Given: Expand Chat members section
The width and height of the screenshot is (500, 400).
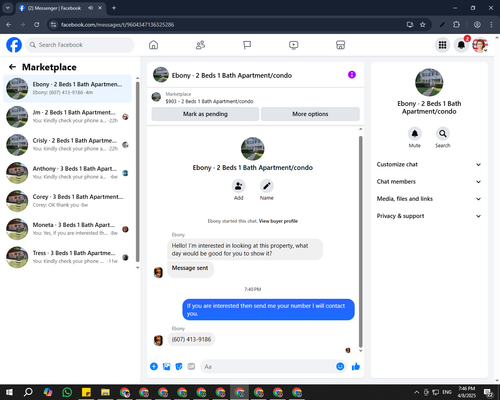Looking at the screenshot, I should click(429, 182).
